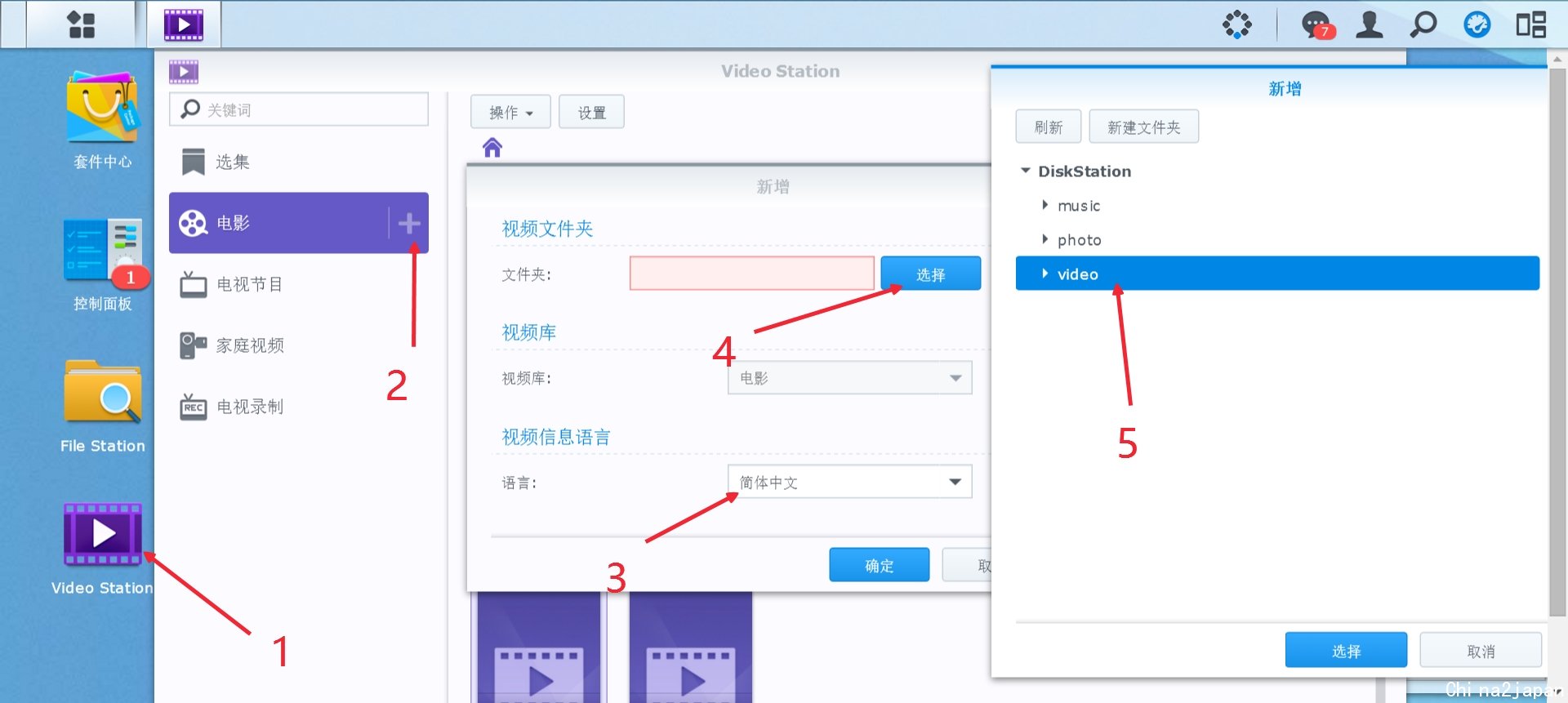Click the 关键词 search input field
Image resolution: width=1568 pixels, height=703 pixels.
[299, 109]
